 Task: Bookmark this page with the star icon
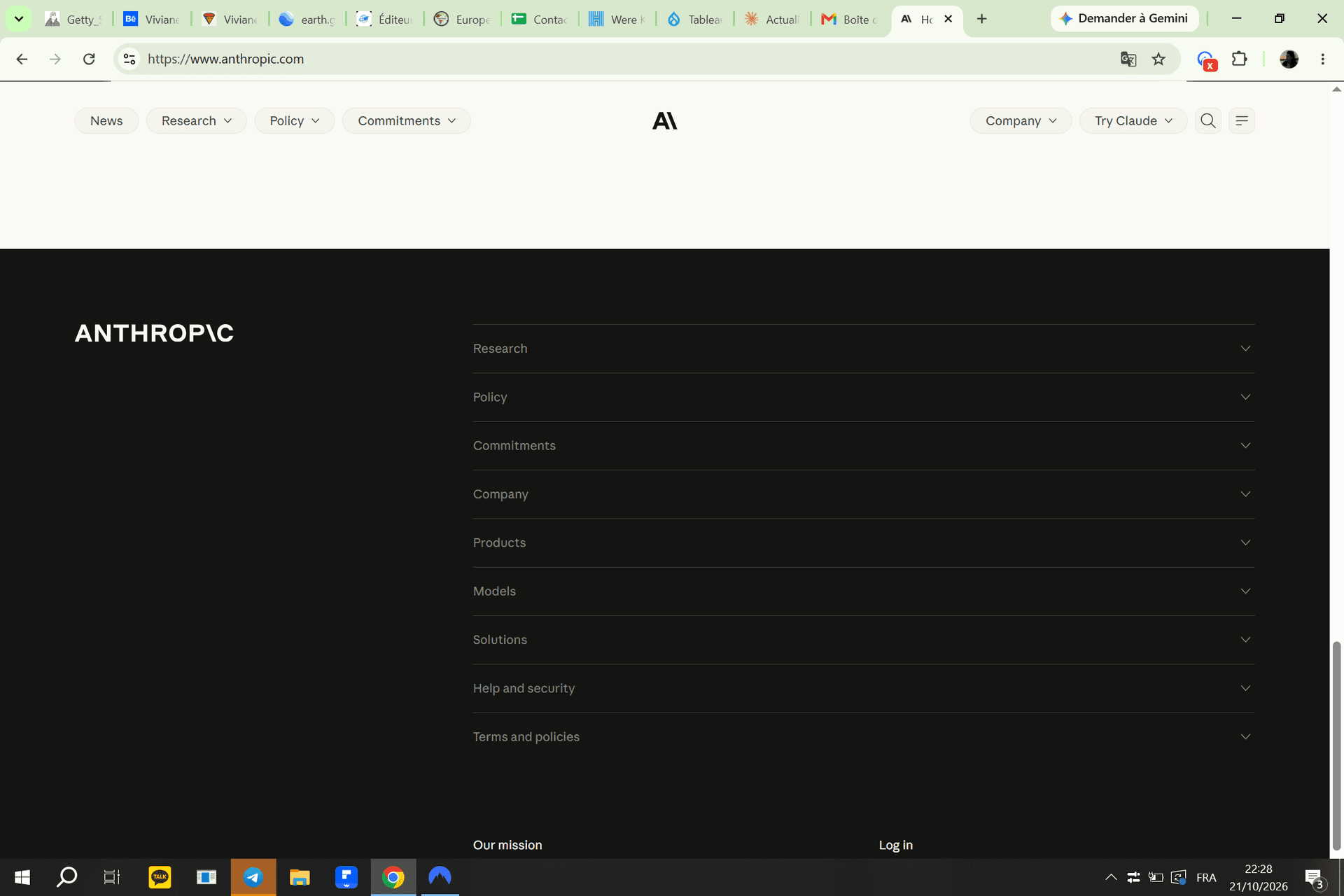1158,59
